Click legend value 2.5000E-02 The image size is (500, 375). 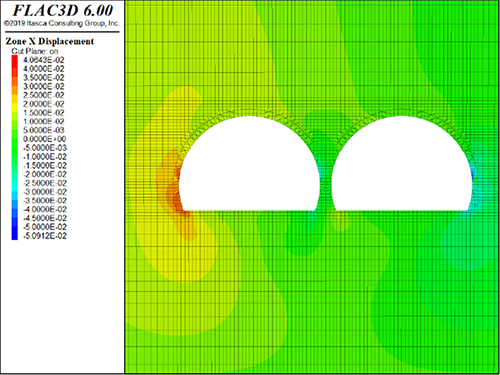tap(44, 95)
